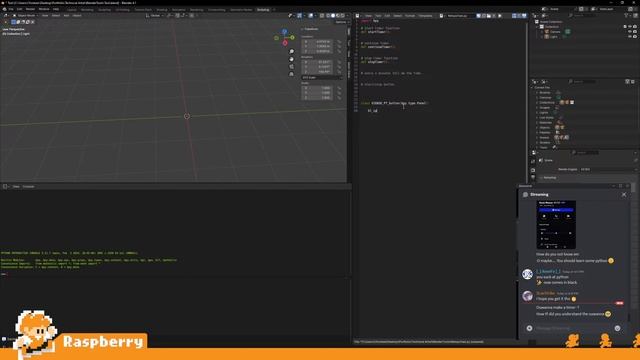This screenshot has width=640, height=360.
Task: Open the Window menu
Action: point(44,9)
